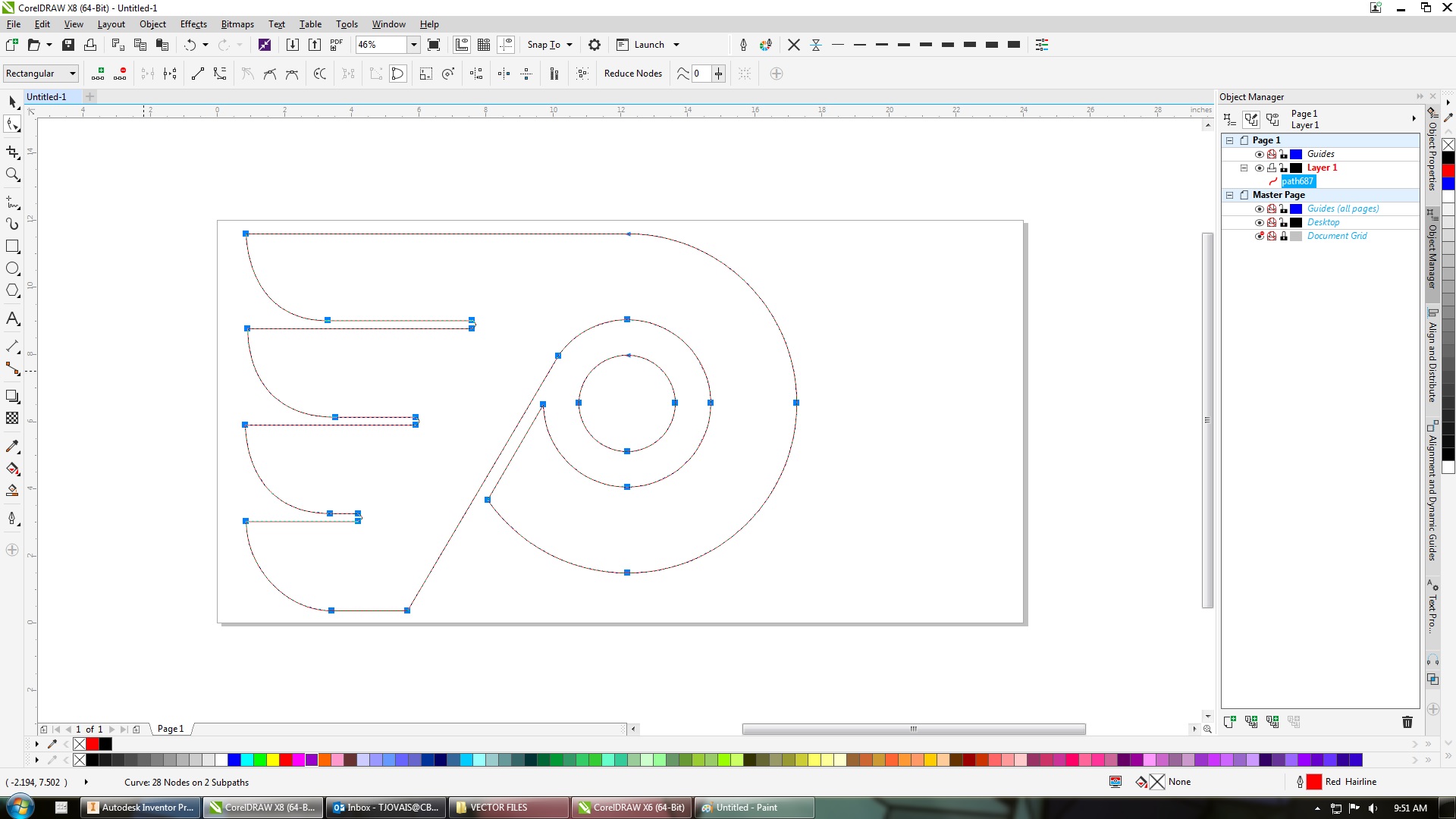Collapse the Master Page tree node
Image resolution: width=1456 pixels, height=819 pixels.
[1229, 195]
